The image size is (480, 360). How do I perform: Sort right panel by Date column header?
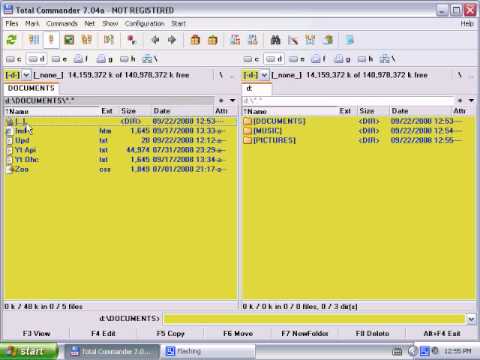click(x=421, y=111)
